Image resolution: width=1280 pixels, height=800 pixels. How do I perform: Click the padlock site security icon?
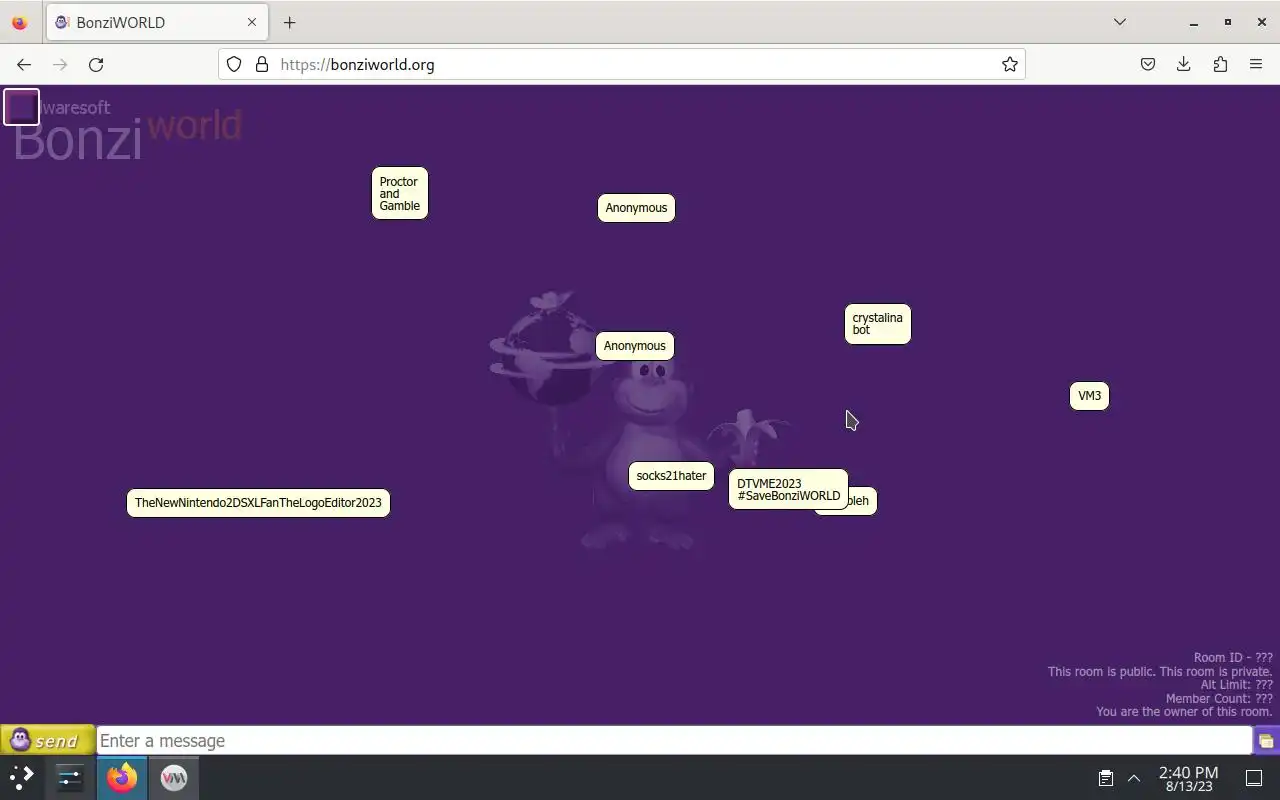tap(262, 64)
